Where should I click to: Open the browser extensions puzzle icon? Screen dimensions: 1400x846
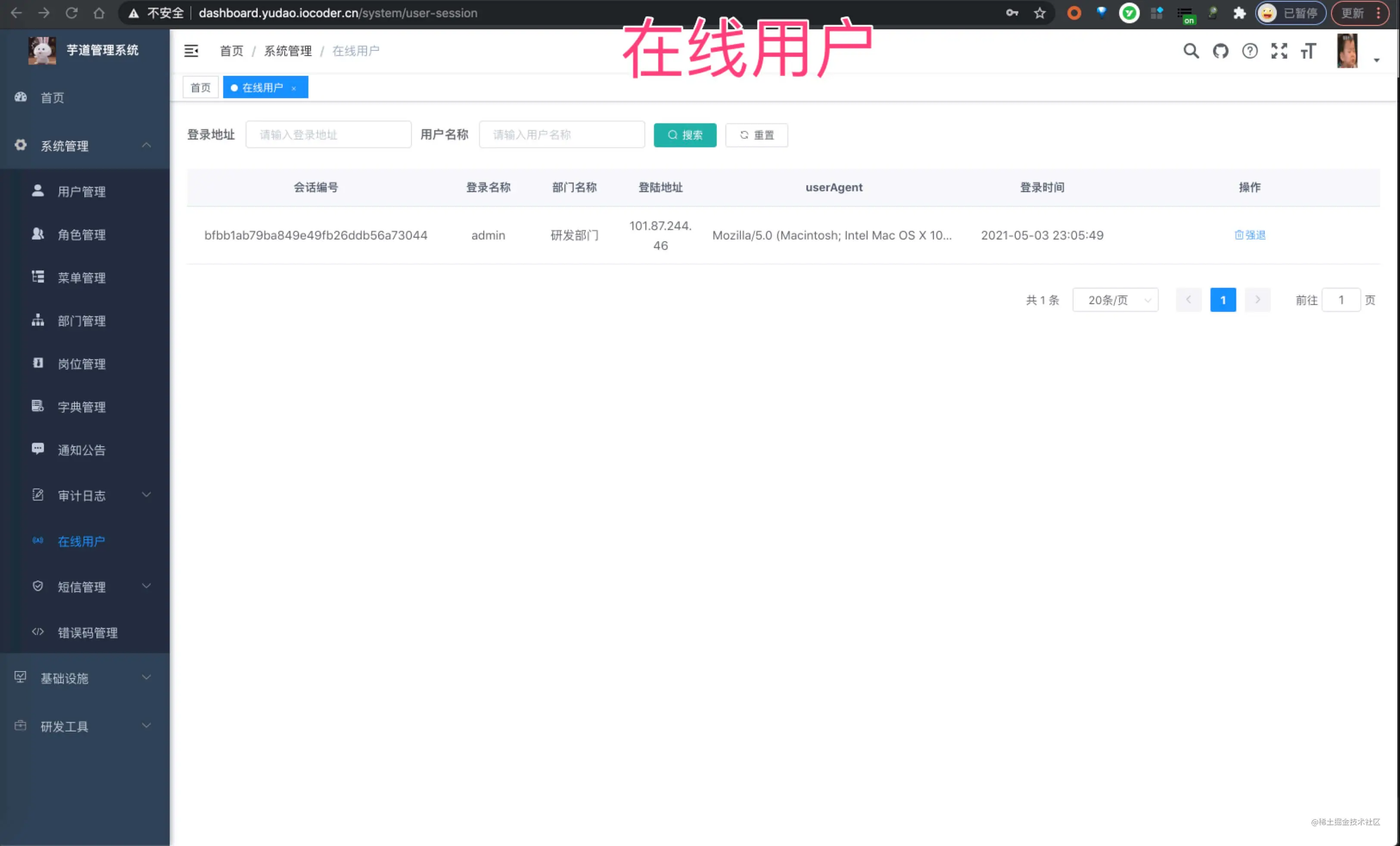(1239, 13)
